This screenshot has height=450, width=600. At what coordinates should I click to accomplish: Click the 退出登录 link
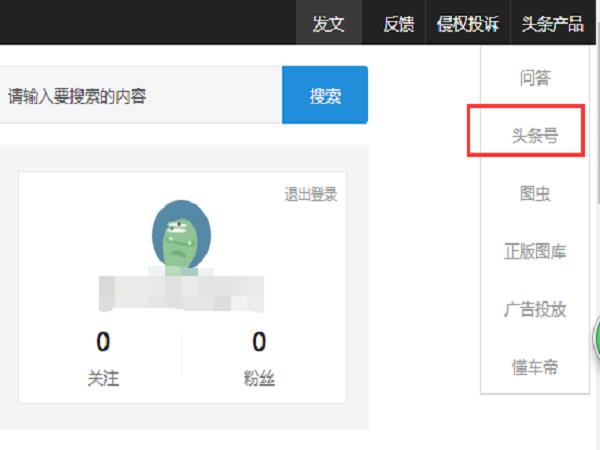(x=311, y=194)
